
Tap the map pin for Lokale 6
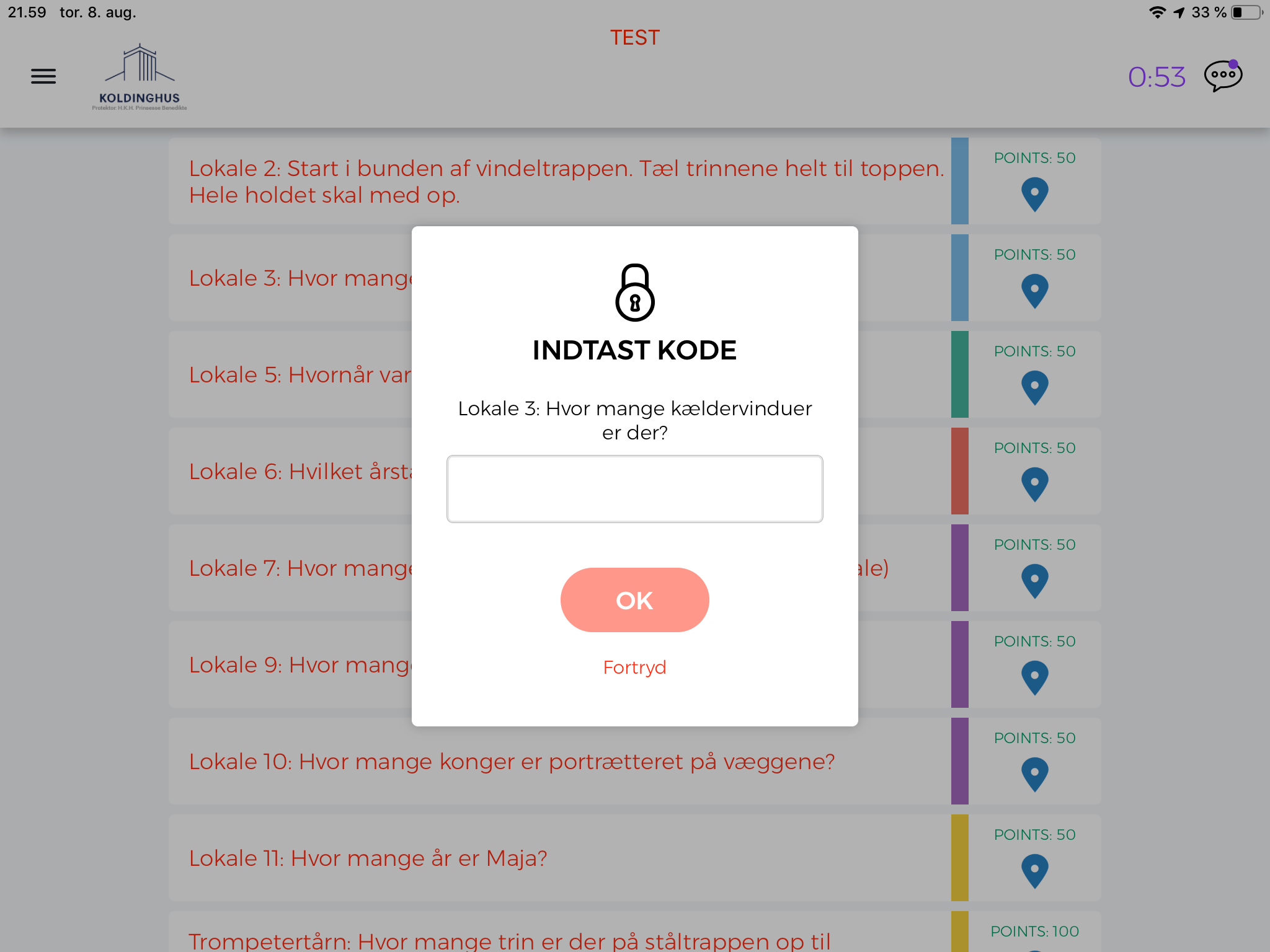tap(1034, 485)
